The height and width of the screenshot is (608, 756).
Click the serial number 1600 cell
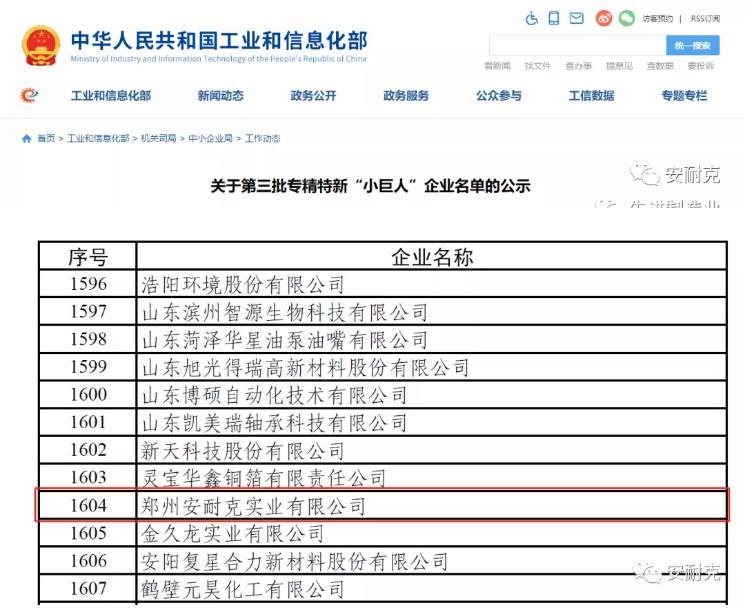point(88,395)
